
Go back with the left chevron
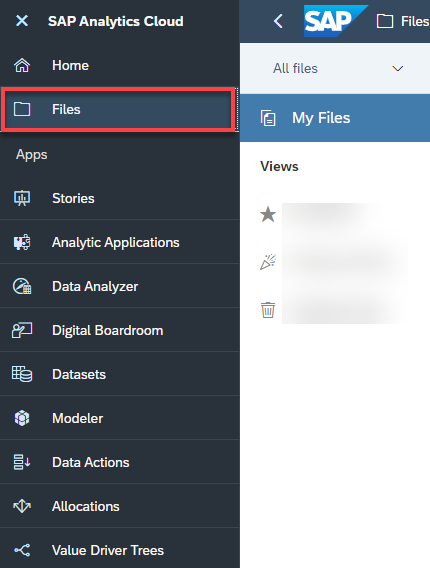pos(278,21)
